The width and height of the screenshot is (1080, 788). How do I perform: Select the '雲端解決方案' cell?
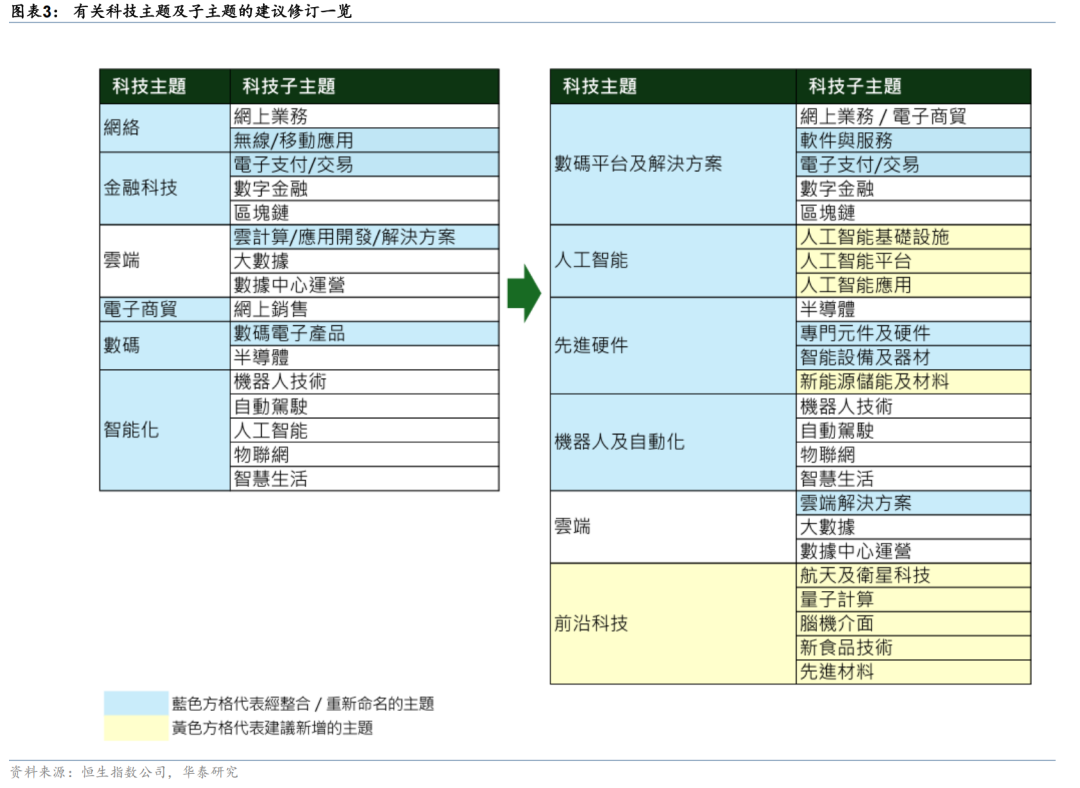tap(913, 503)
